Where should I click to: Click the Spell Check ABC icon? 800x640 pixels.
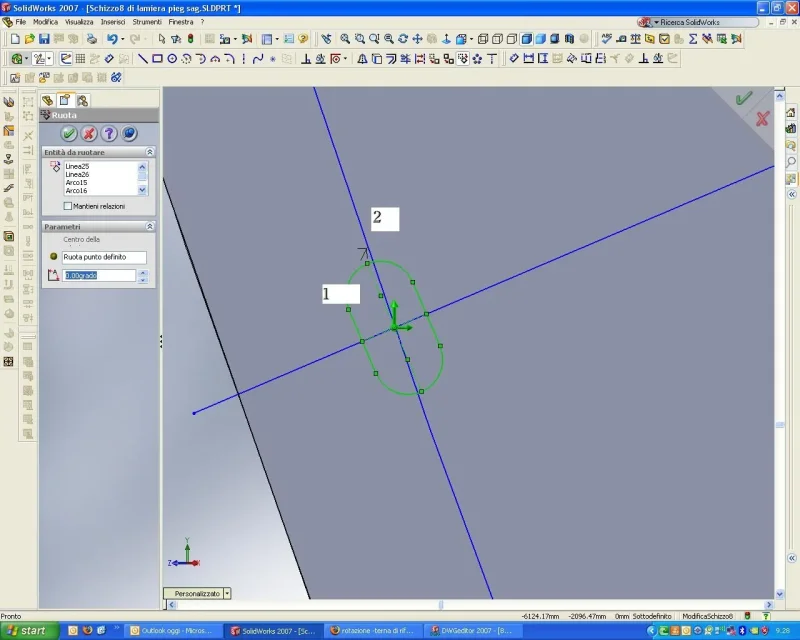point(607,39)
